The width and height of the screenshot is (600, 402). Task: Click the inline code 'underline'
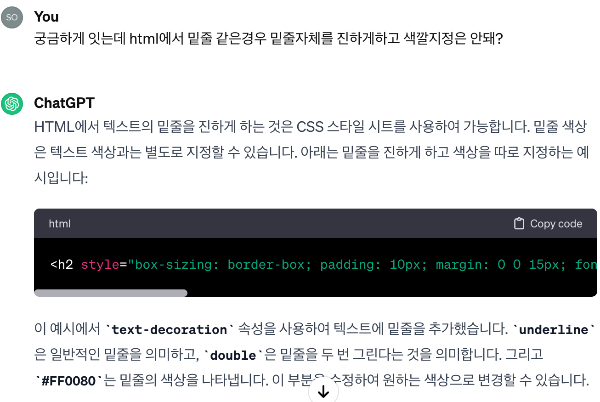point(553,329)
